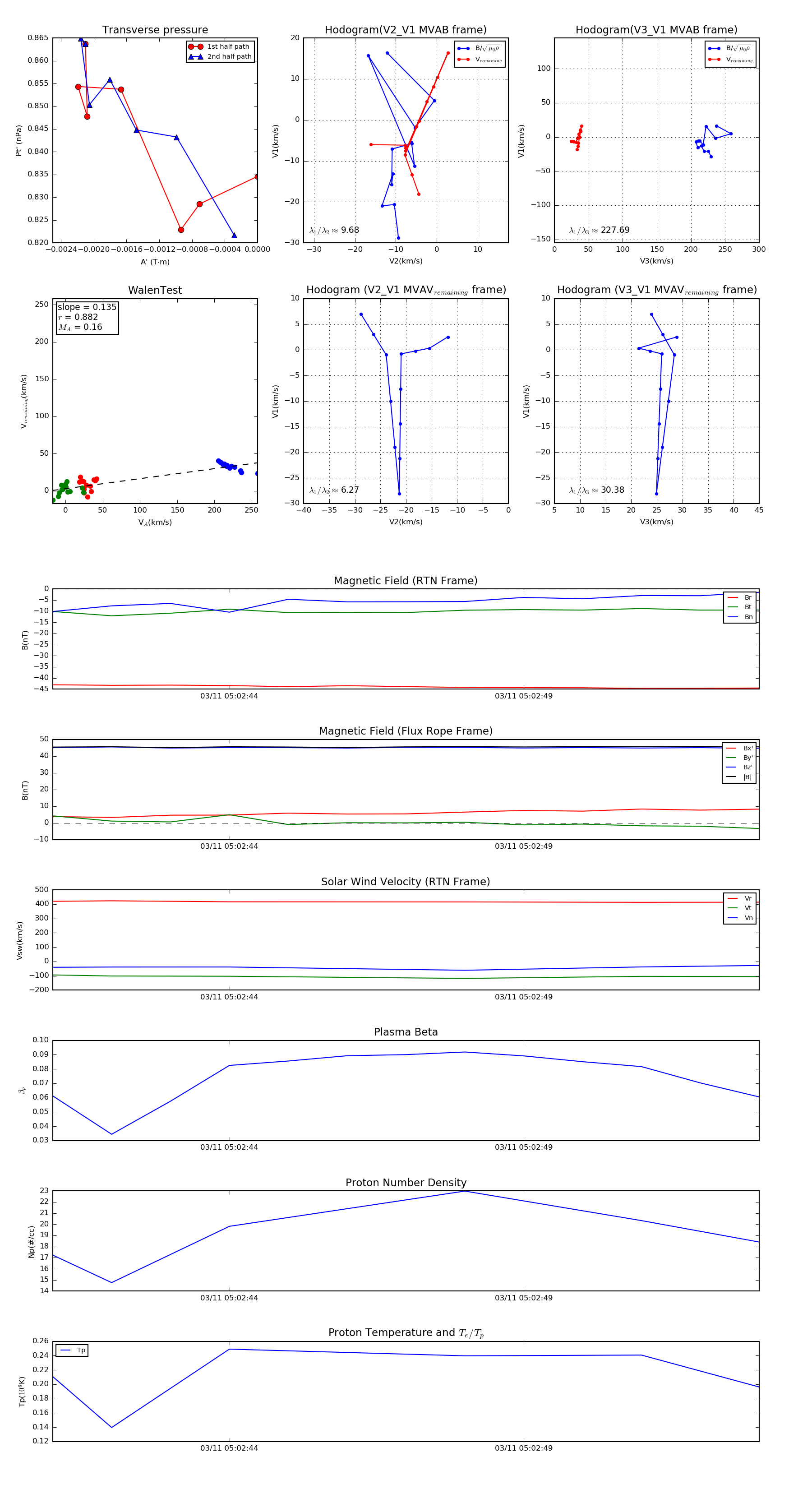Viewport: 812px width, 1489px height.
Task: Click the 'Vsw(km/s)' y-axis label
Action: (19, 940)
